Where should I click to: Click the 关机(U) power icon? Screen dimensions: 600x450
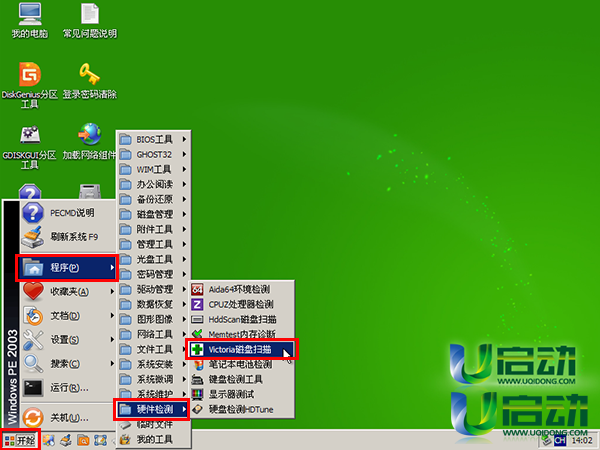point(33,417)
